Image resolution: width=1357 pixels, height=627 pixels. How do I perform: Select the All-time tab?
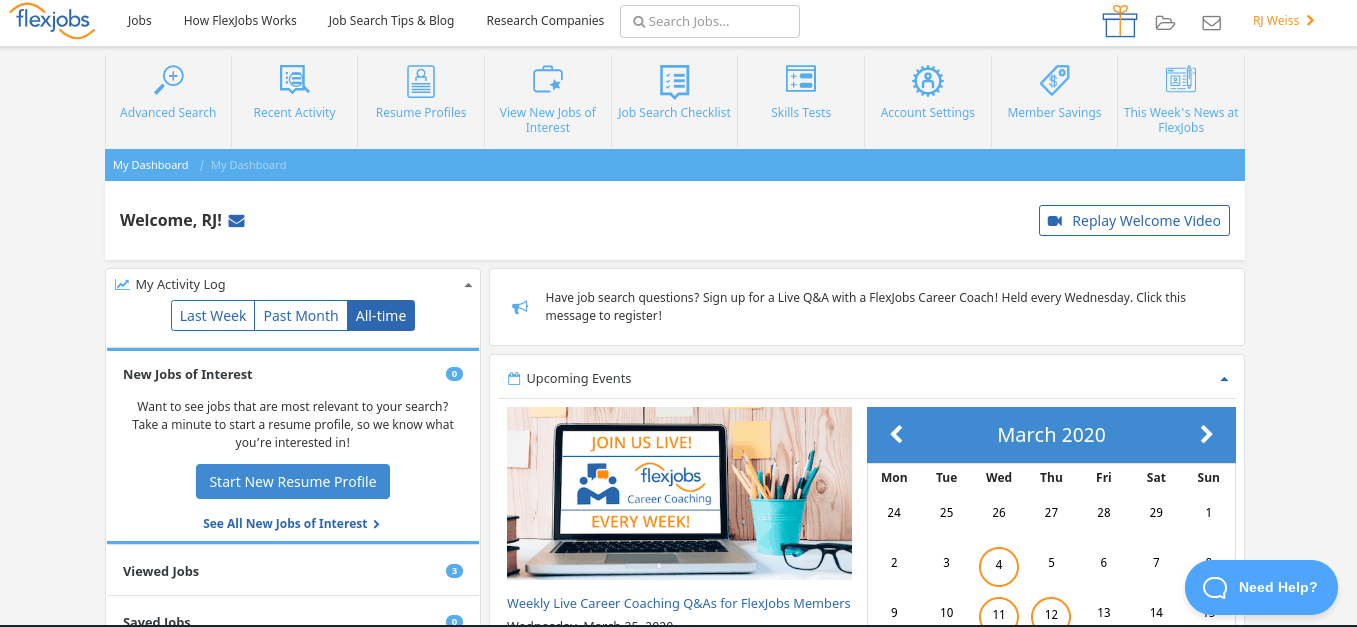pyautogui.click(x=381, y=316)
